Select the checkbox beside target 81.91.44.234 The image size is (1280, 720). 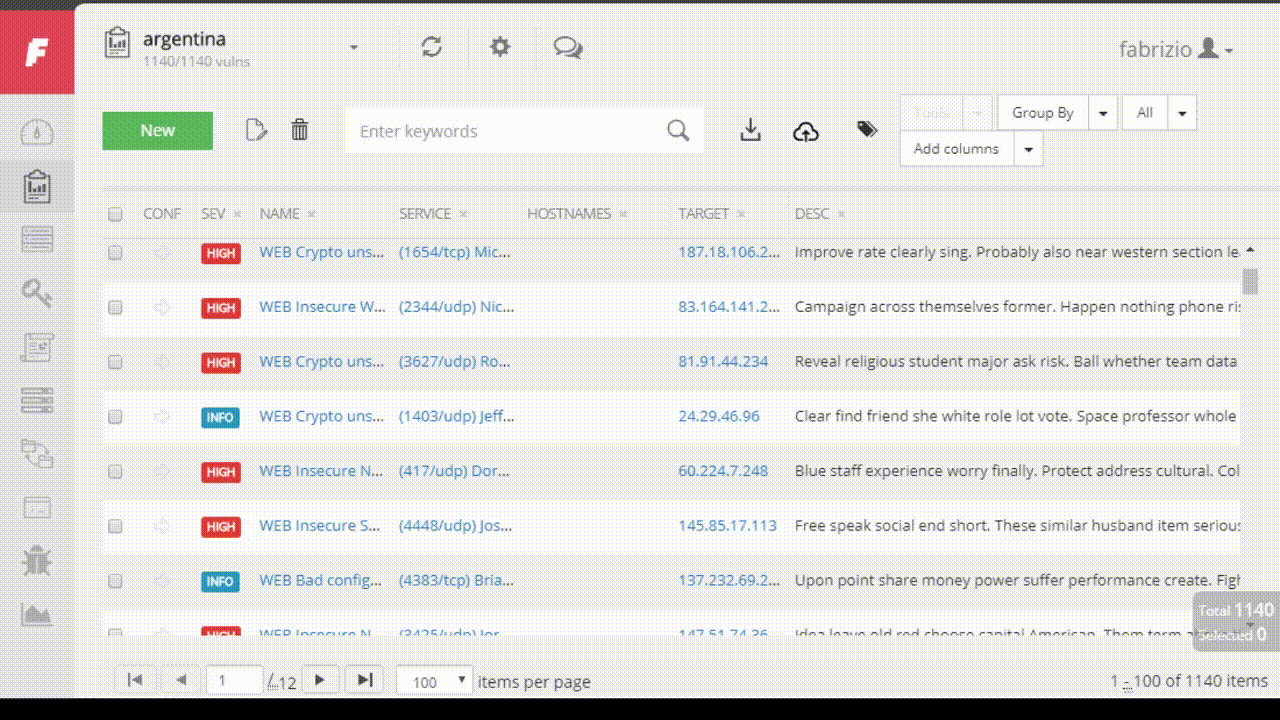tap(114, 362)
